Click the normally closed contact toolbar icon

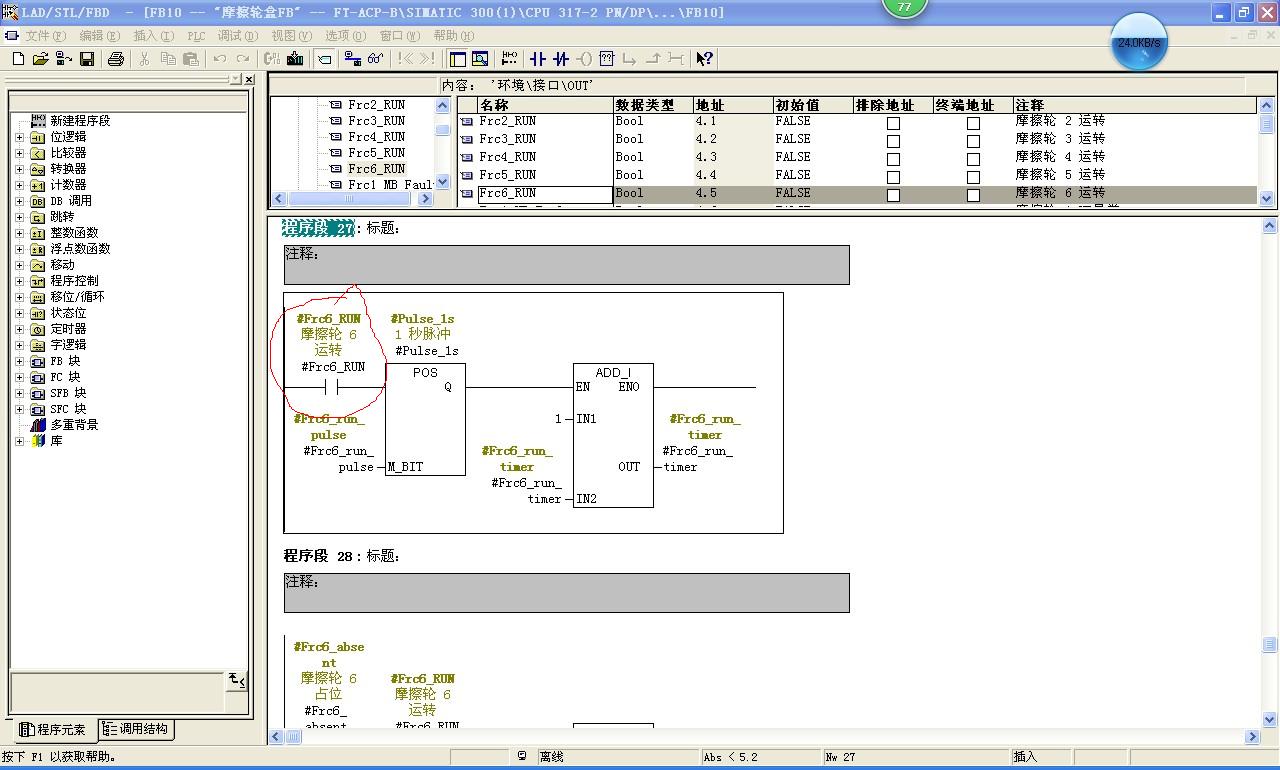pyautogui.click(x=561, y=59)
